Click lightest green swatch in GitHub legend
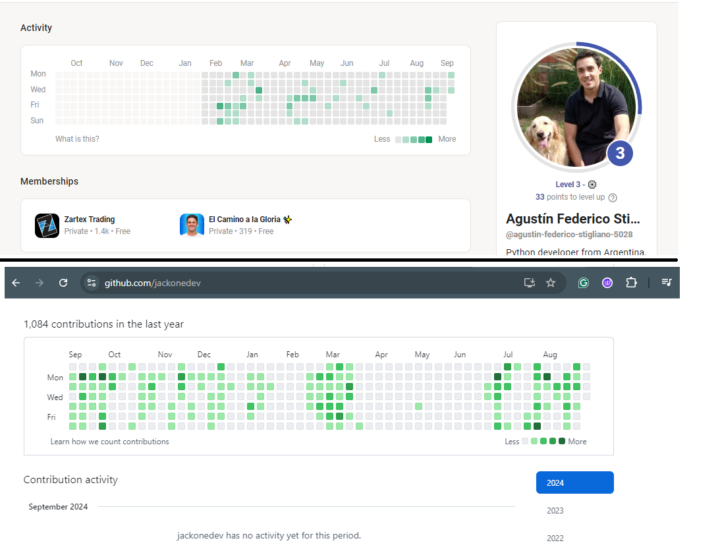720x555 pixels. 534,441
